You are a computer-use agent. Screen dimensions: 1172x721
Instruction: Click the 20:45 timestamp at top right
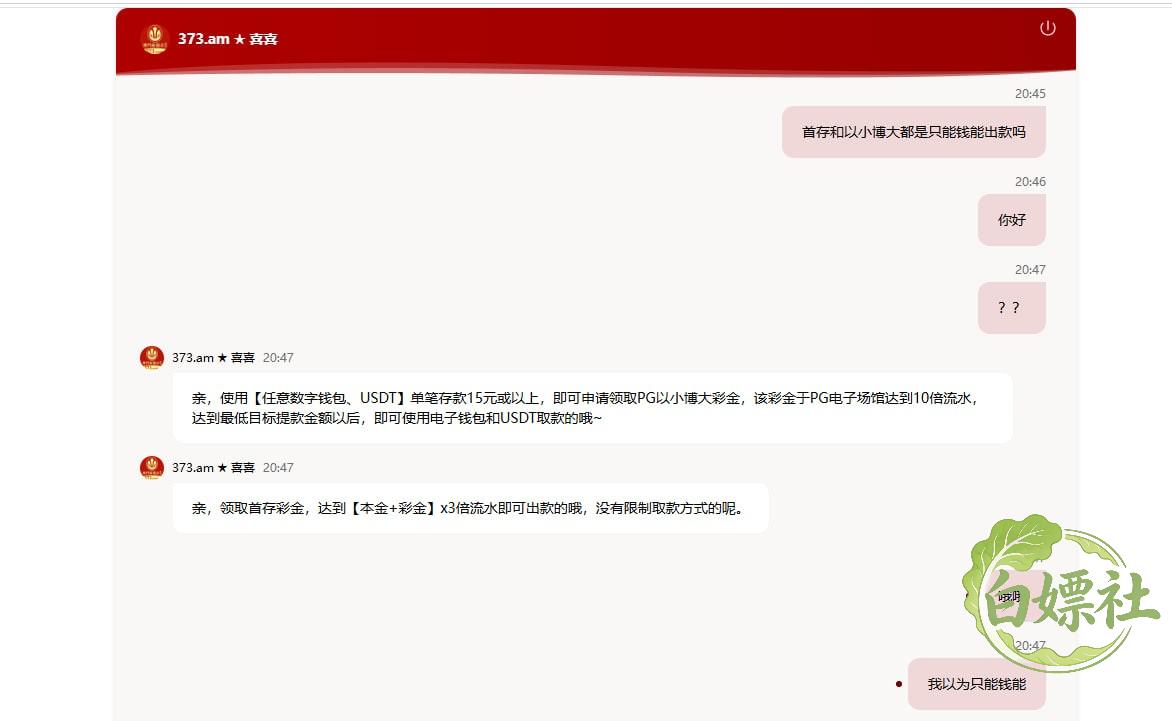pyautogui.click(x=1029, y=93)
